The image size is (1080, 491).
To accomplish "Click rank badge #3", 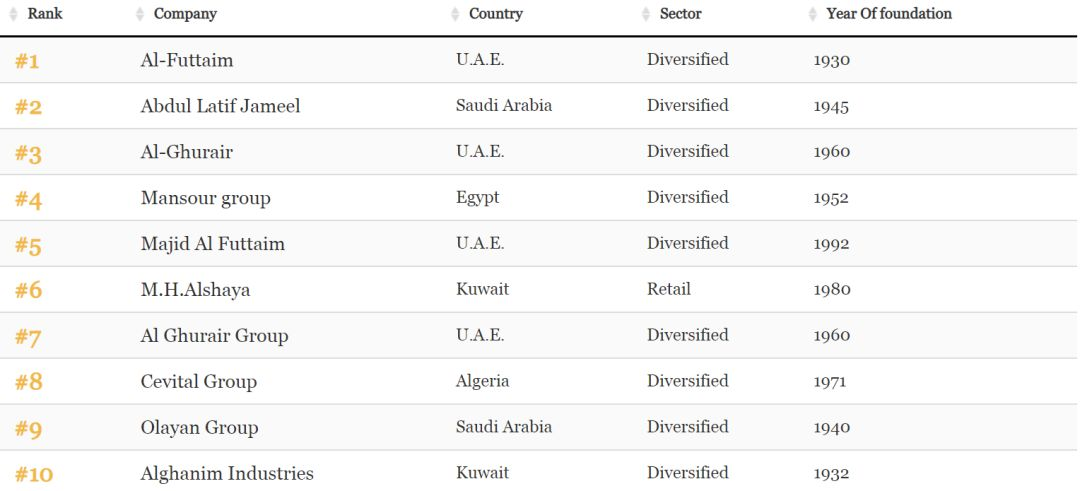I will click(x=28, y=153).
